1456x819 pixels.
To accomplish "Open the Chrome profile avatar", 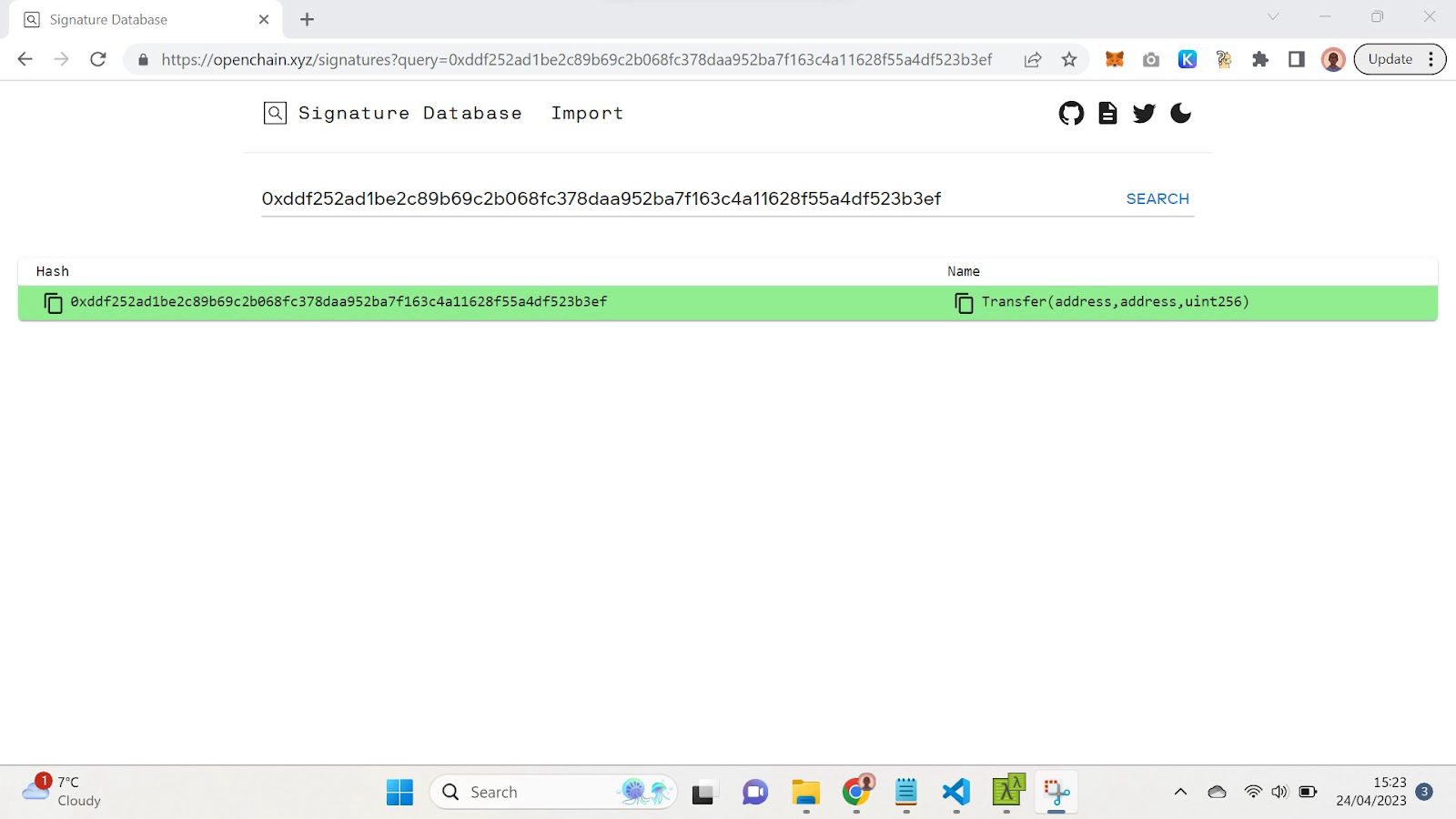I will [x=1333, y=59].
